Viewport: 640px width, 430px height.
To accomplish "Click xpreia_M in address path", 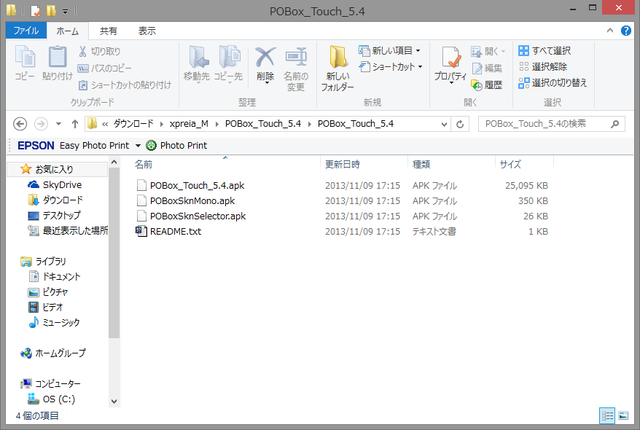I will pos(189,124).
